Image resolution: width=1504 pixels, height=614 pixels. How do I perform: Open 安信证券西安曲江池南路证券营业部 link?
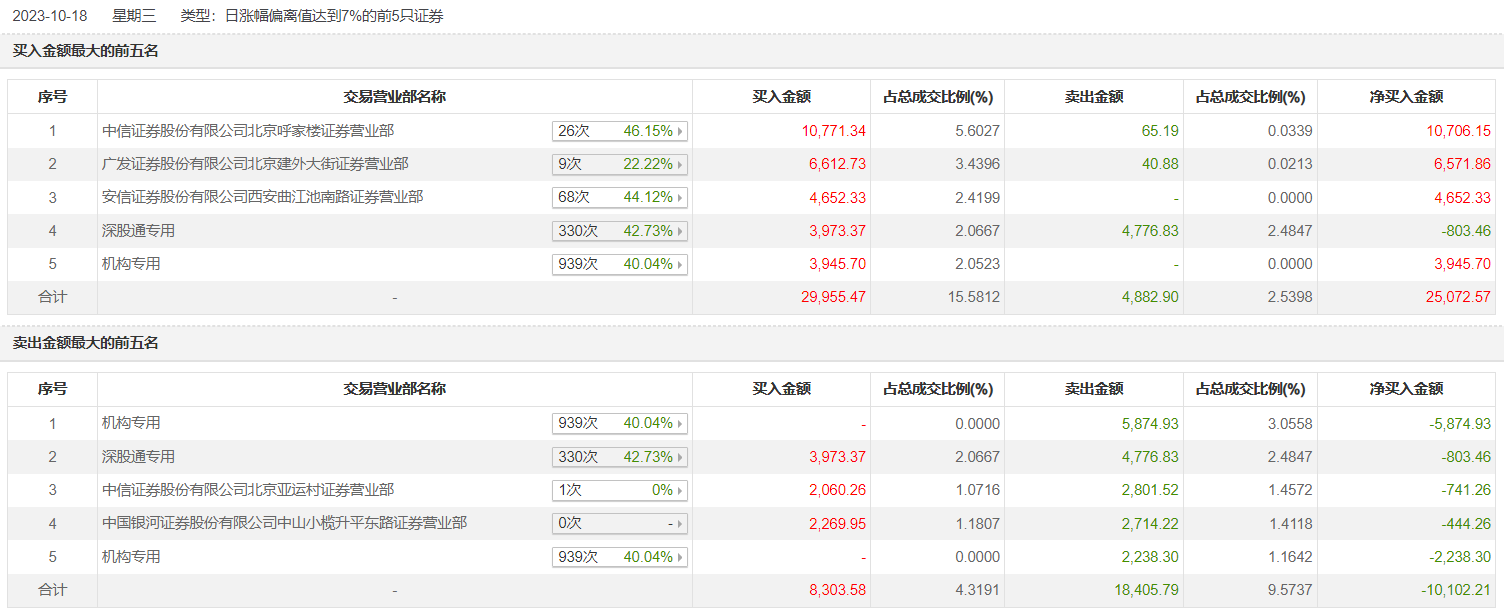point(262,197)
